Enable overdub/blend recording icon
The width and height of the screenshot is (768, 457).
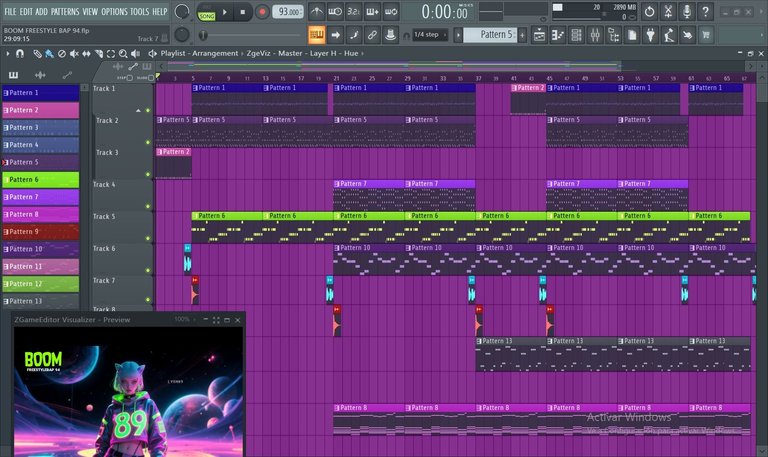click(x=372, y=11)
